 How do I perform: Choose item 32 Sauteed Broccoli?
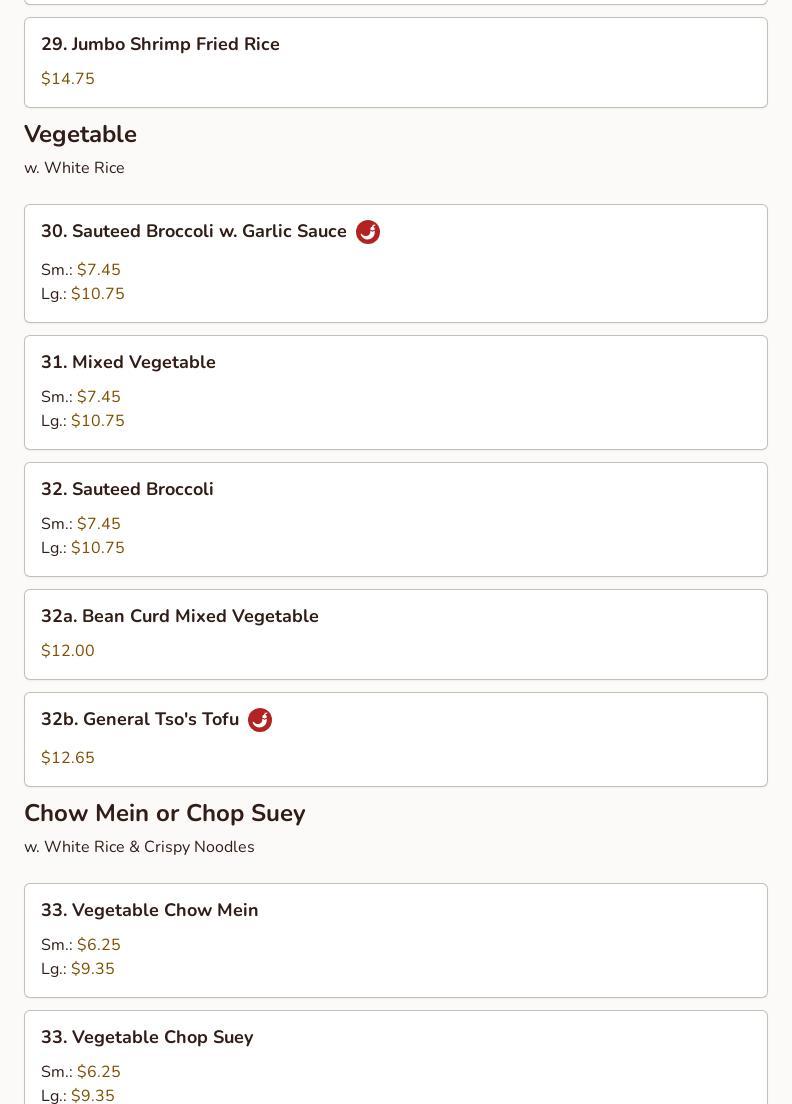(x=127, y=490)
